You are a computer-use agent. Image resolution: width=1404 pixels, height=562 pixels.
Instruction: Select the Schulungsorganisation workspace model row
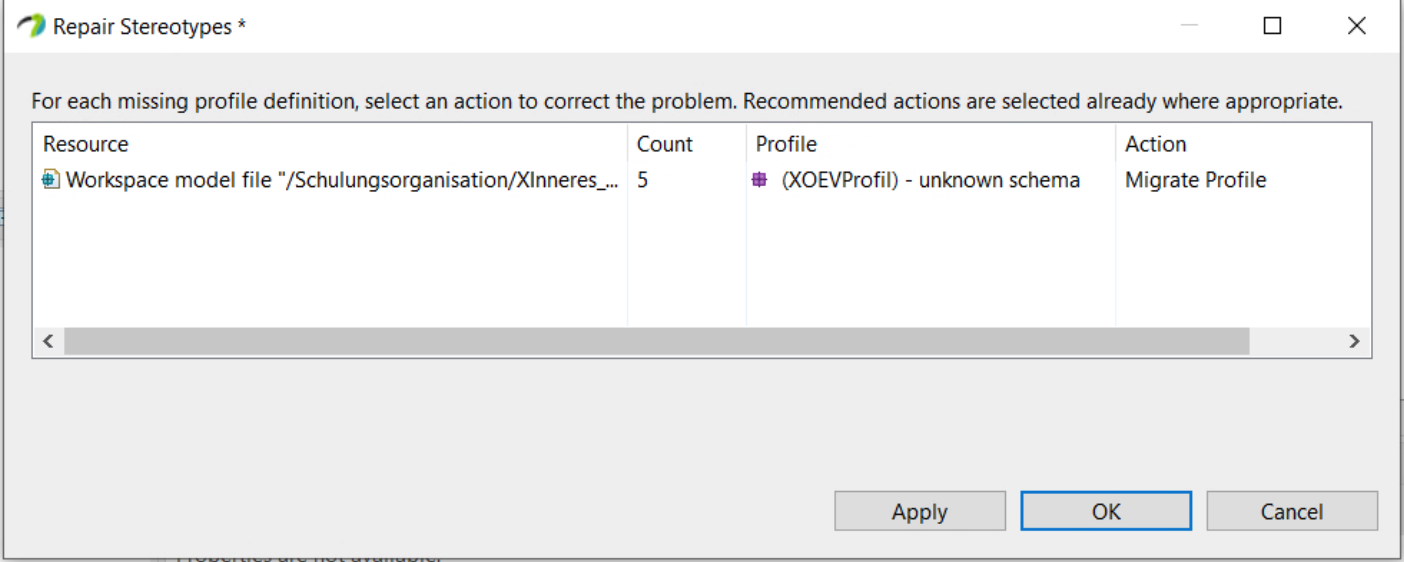702,181
